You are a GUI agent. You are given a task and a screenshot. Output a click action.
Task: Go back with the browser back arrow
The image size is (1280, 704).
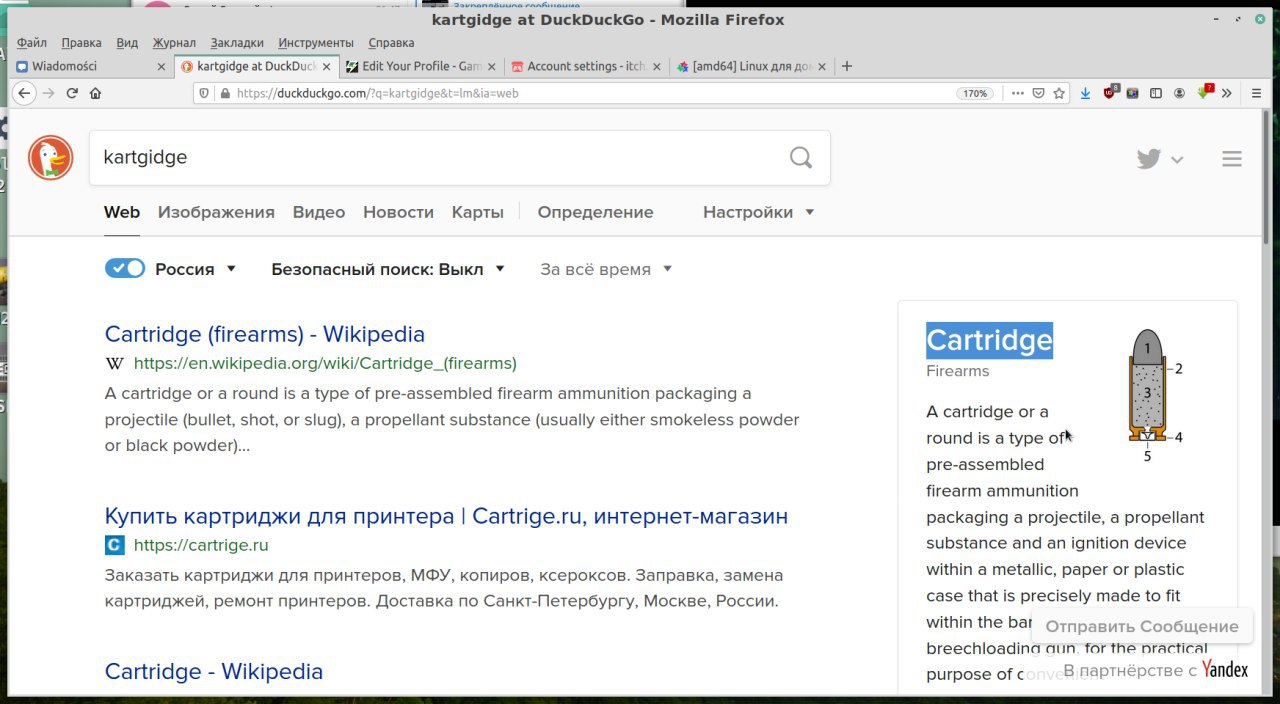click(x=24, y=93)
